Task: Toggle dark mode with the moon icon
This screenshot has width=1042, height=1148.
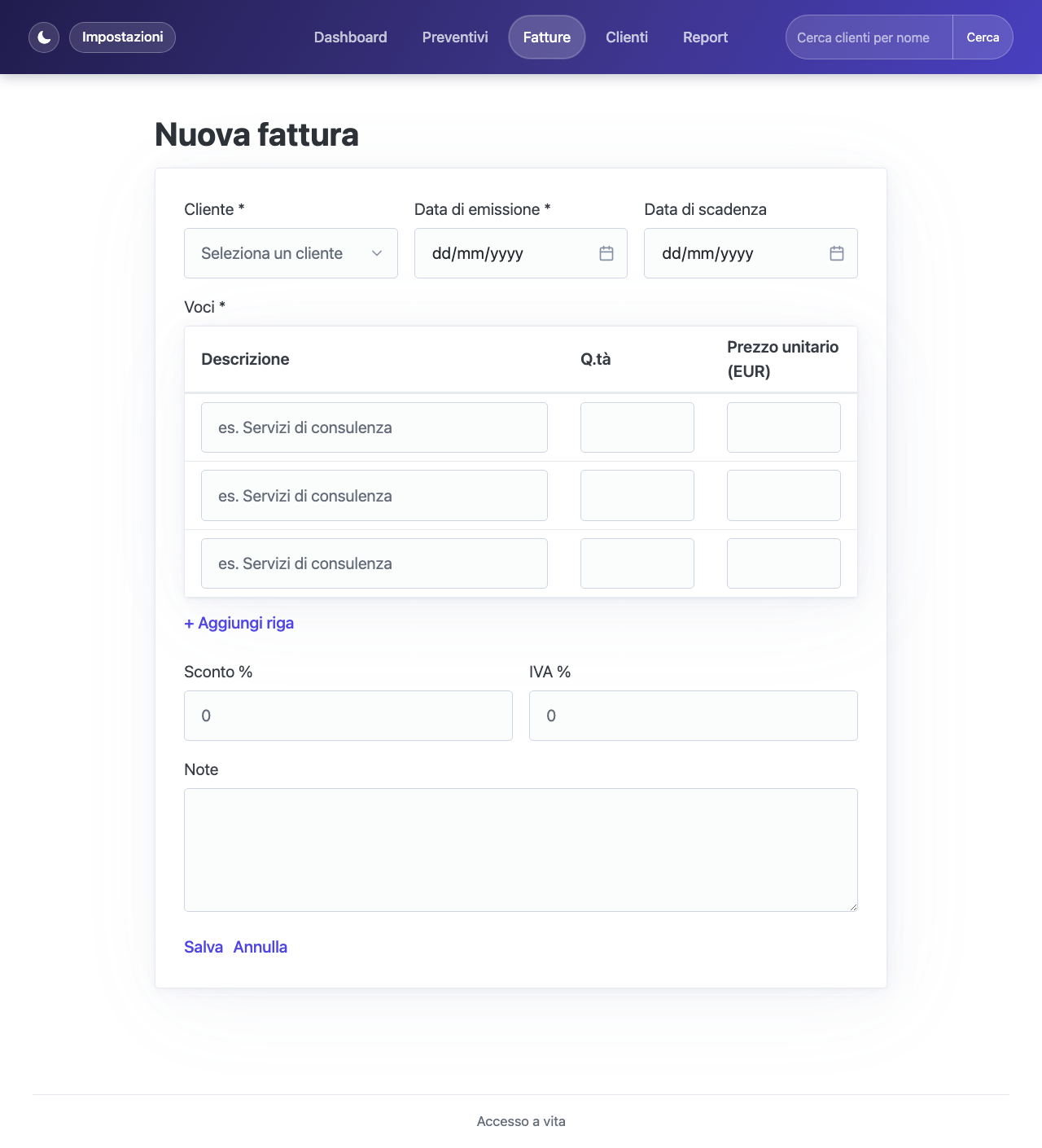Action: coord(44,37)
